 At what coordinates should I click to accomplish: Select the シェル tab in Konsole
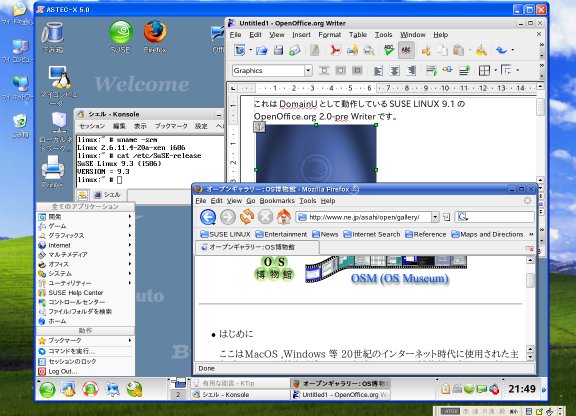coord(108,195)
